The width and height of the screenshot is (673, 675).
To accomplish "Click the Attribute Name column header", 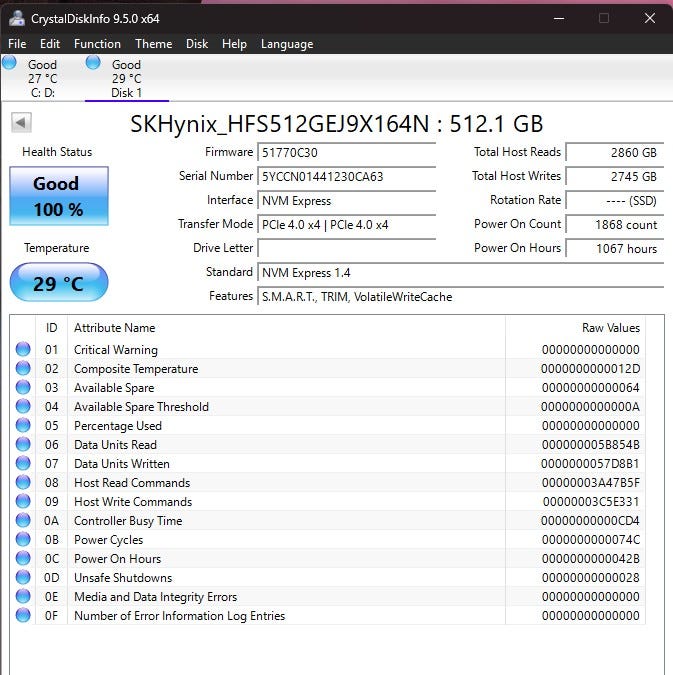I will click(286, 328).
